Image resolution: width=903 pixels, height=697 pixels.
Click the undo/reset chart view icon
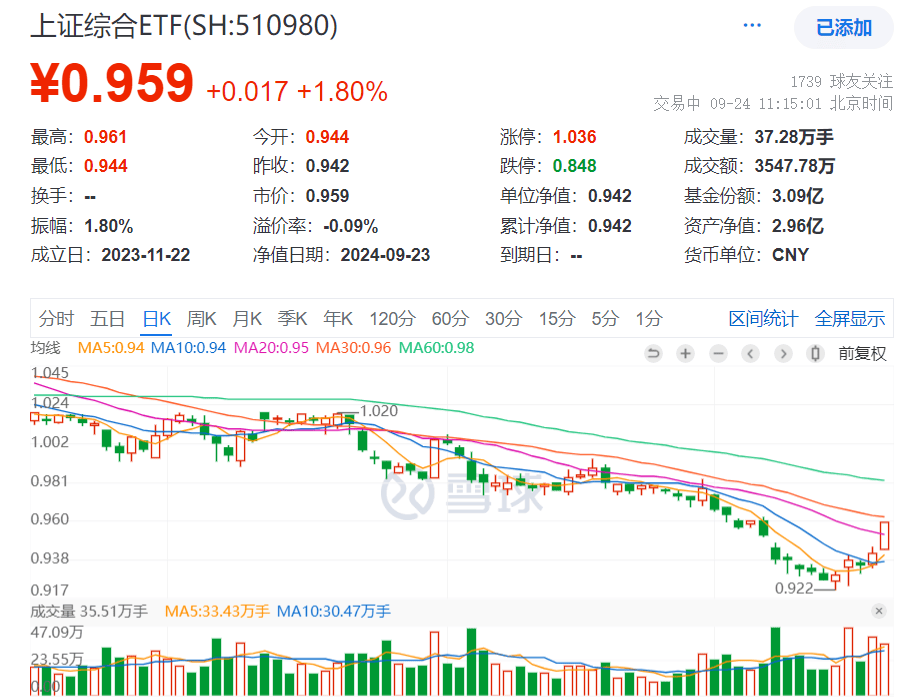point(653,353)
